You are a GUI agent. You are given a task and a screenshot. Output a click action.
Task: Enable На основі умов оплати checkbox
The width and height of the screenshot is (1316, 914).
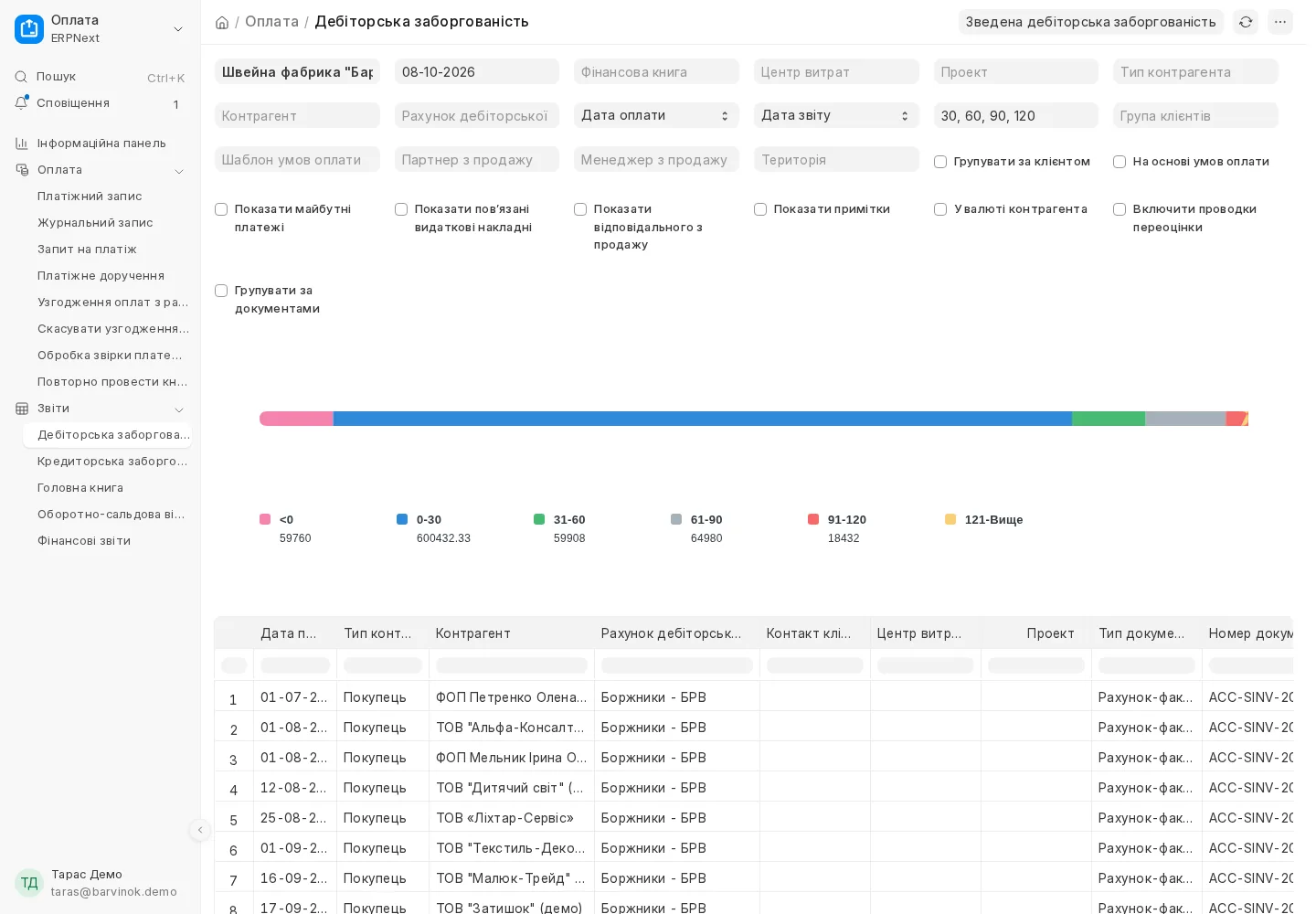pos(1119,162)
